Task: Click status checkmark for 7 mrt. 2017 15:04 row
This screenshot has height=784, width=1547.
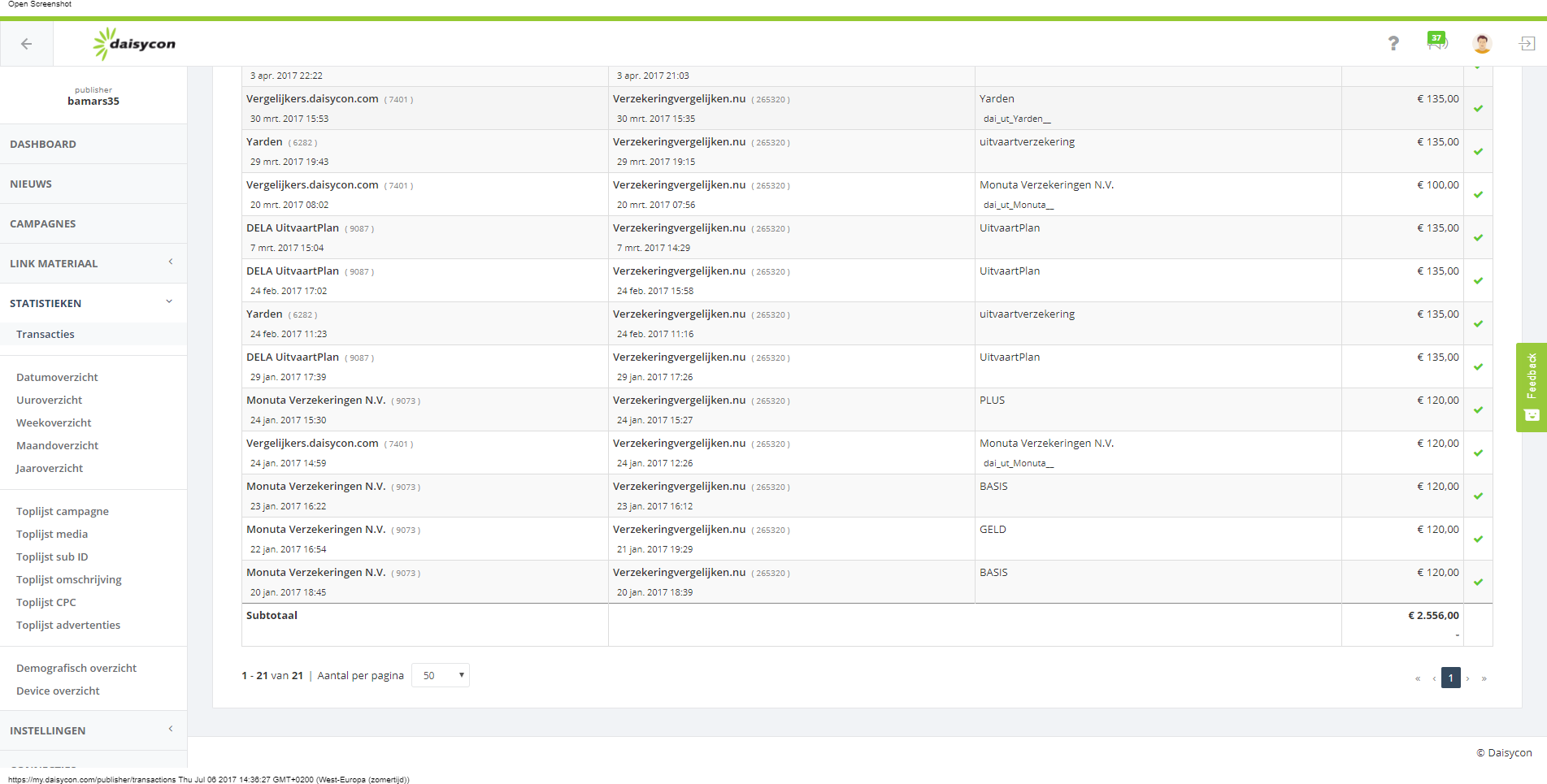Action: [1478, 238]
